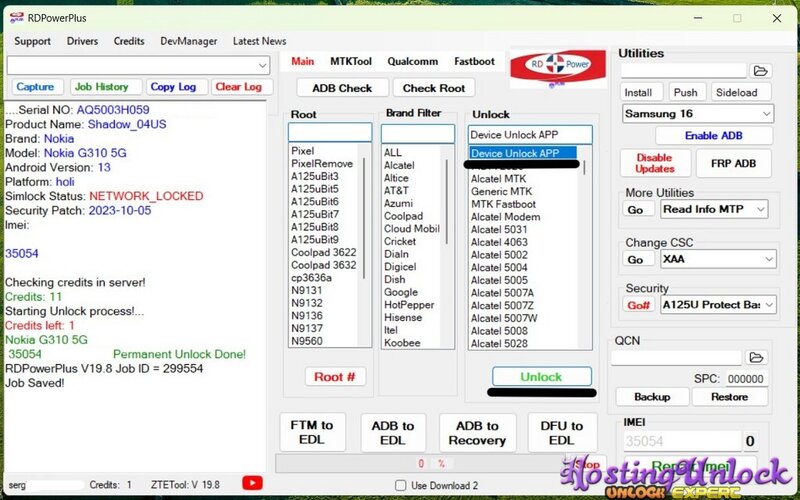Click the RDPowerPlus title bar app icon
The image size is (800, 500).
point(16,18)
